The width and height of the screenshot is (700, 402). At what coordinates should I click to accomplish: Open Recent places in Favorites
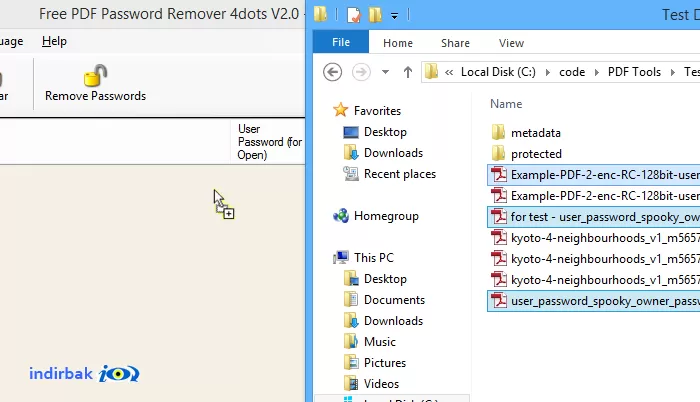coord(400,174)
